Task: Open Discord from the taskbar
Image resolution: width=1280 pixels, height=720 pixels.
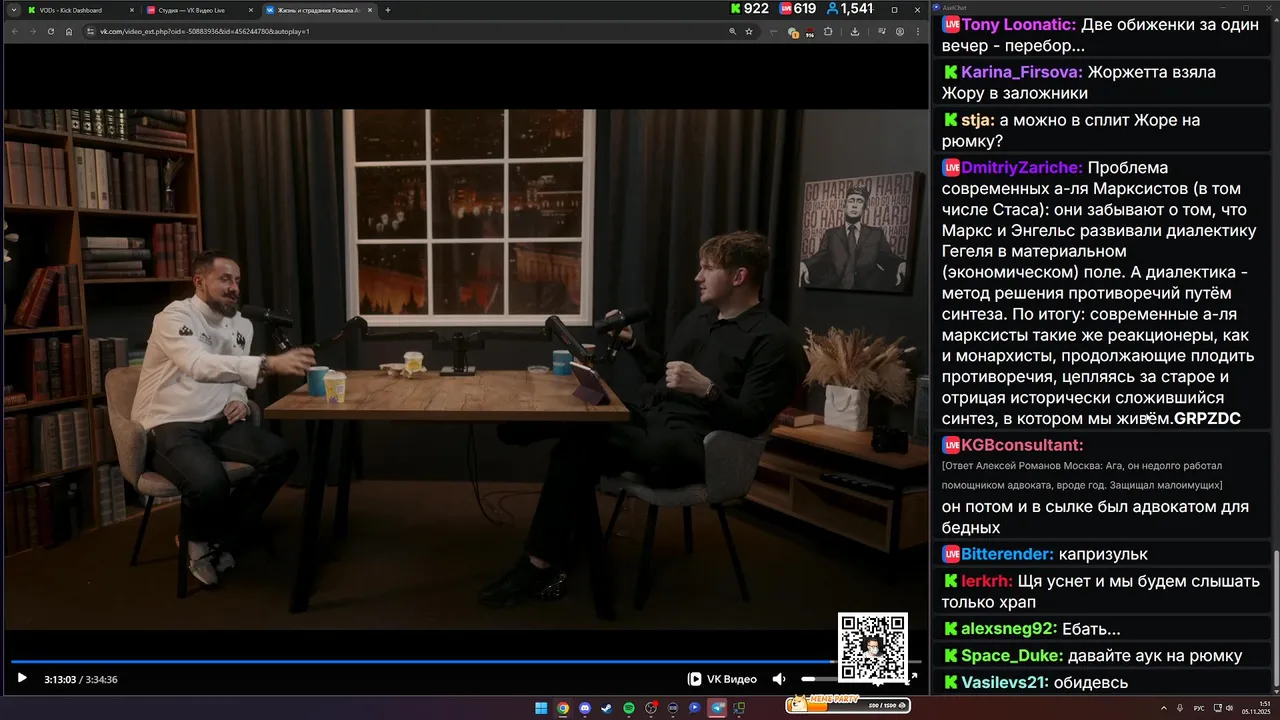Action: 585,707
